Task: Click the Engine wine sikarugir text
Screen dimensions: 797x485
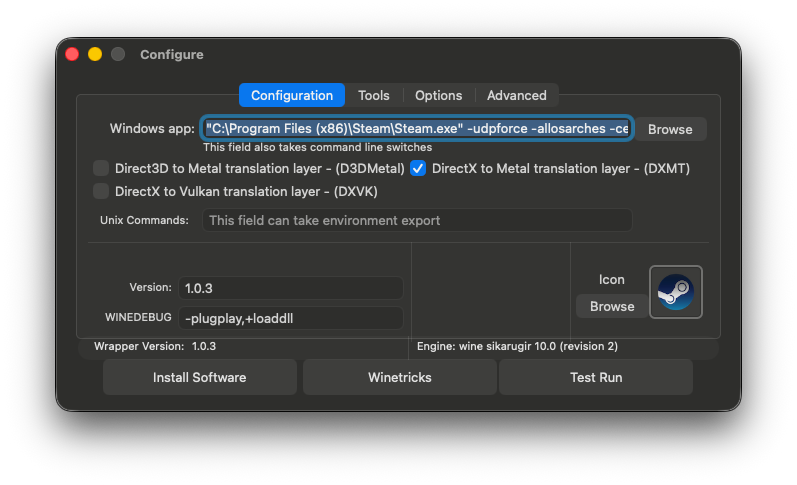Action: (517, 346)
